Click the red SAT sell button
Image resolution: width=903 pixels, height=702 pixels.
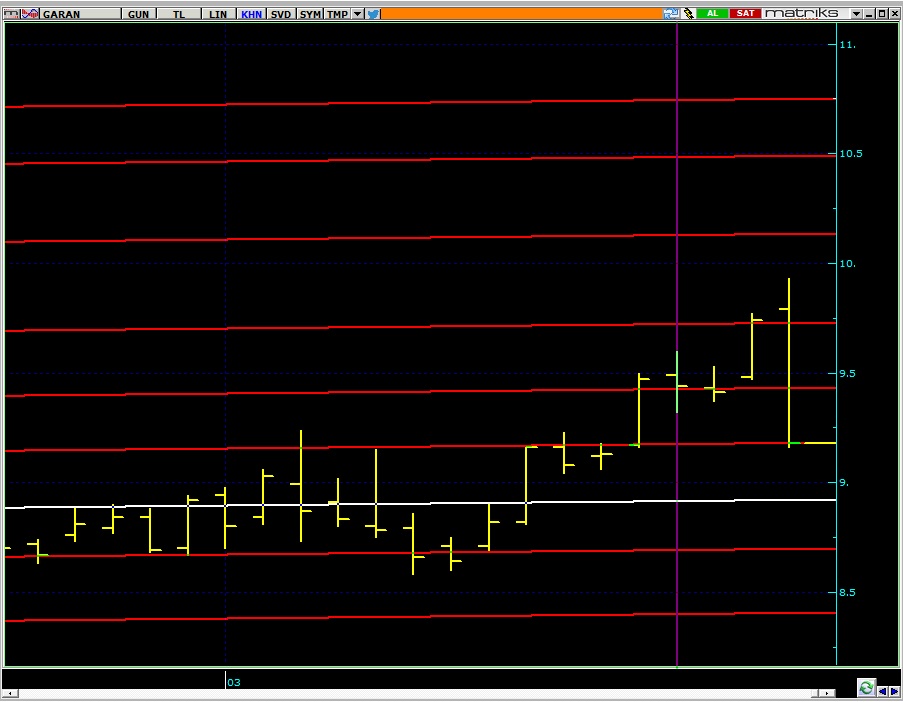point(745,13)
